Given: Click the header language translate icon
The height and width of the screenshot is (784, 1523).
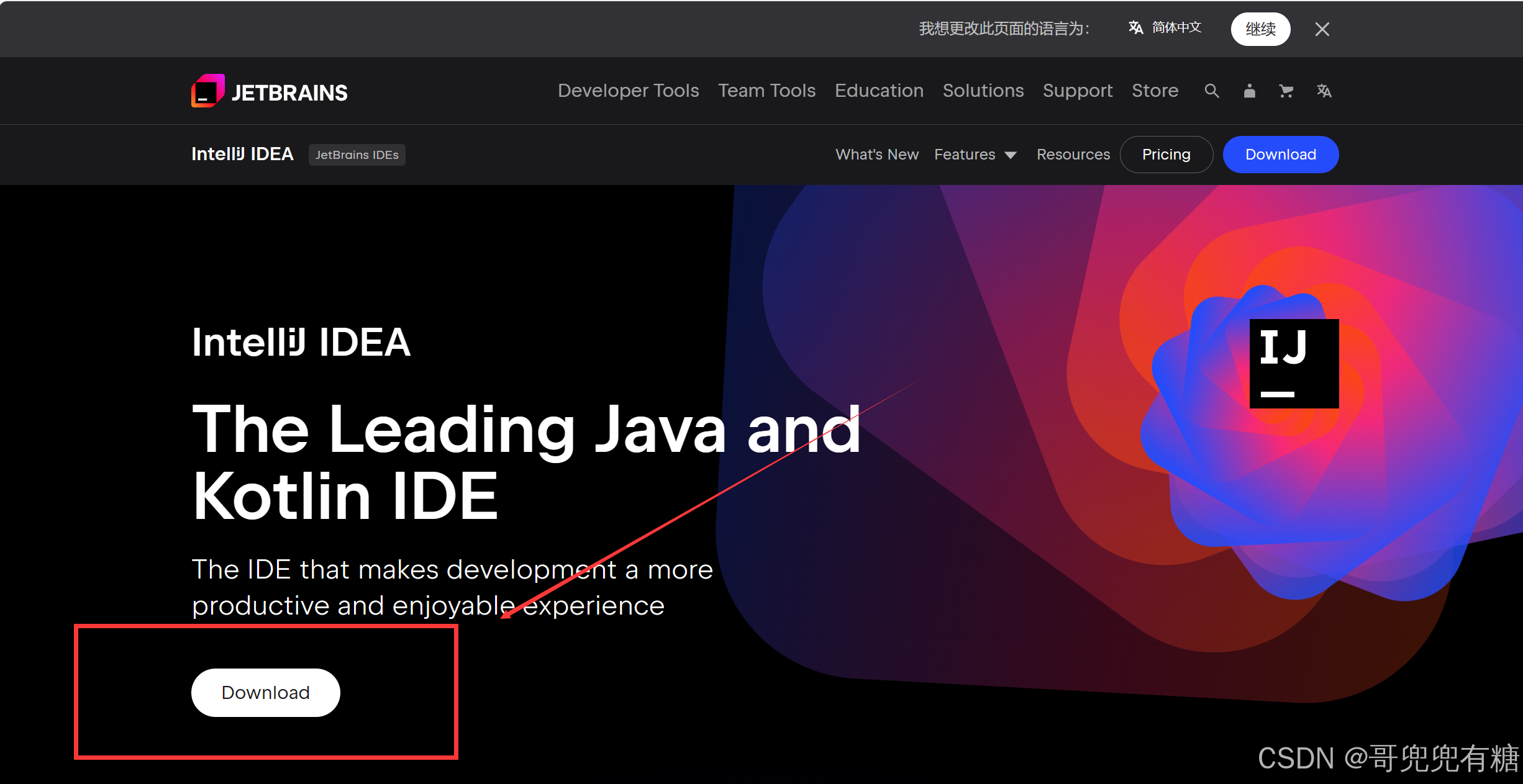Looking at the screenshot, I should (x=1324, y=91).
